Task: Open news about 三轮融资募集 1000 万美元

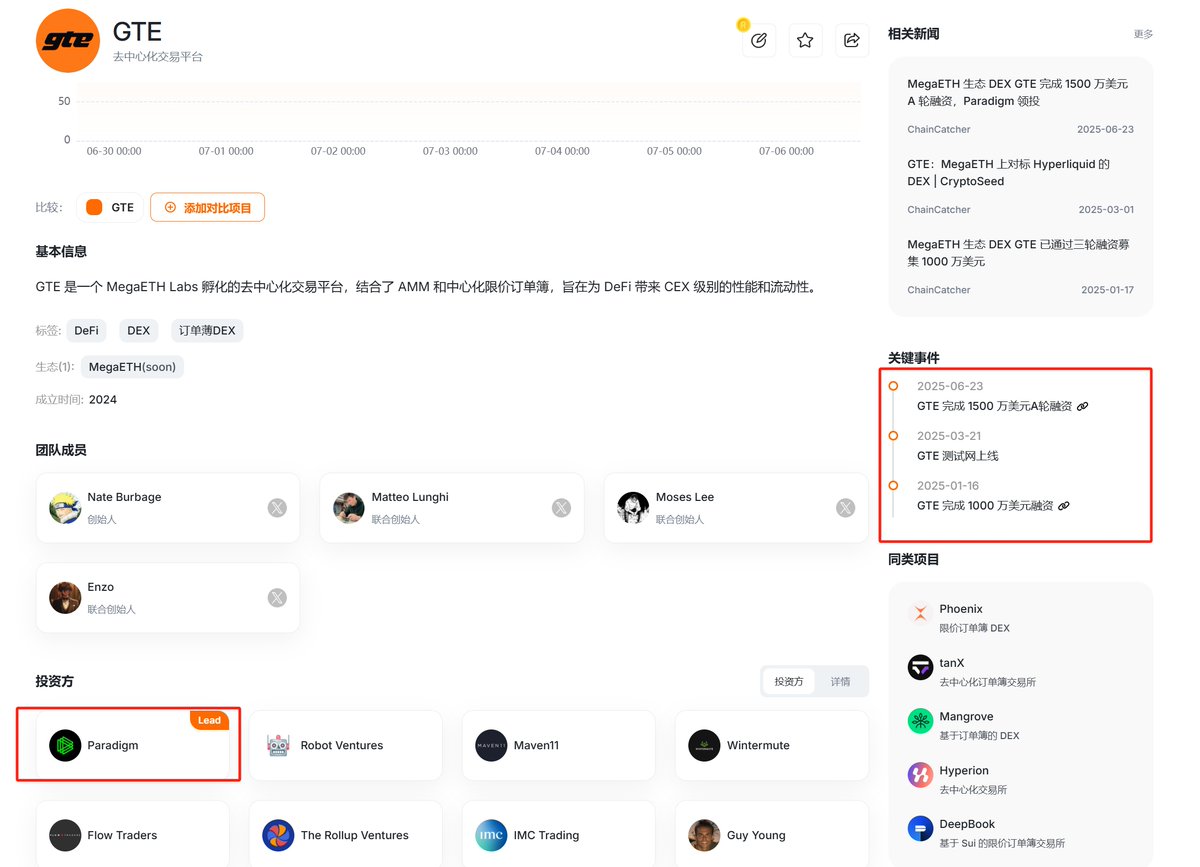Action: click(x=1018, y=253)
